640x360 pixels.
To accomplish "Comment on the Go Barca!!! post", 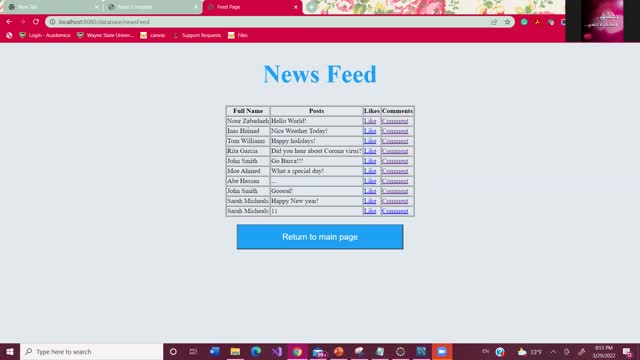I will pyautogui.click(x=395, y=161).
